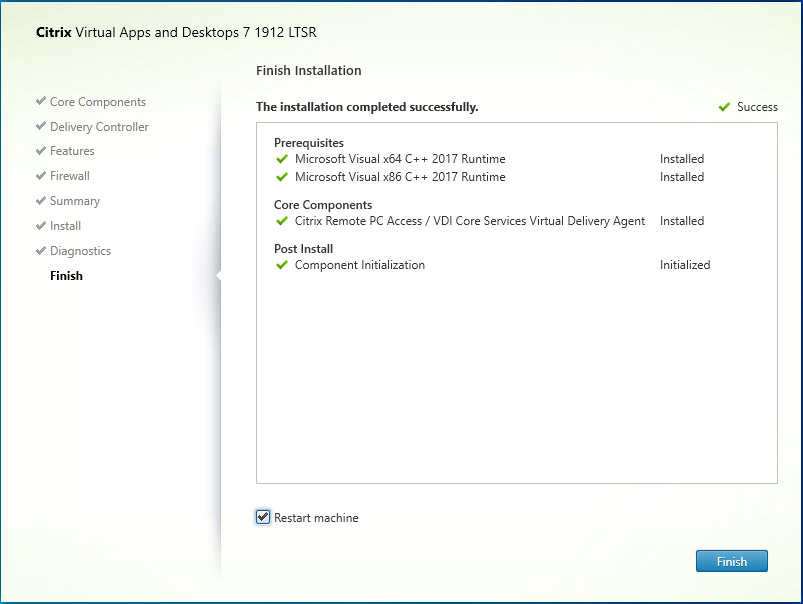
Task: Select the Summary step in sidebar
Action: [x=75, y=201]
